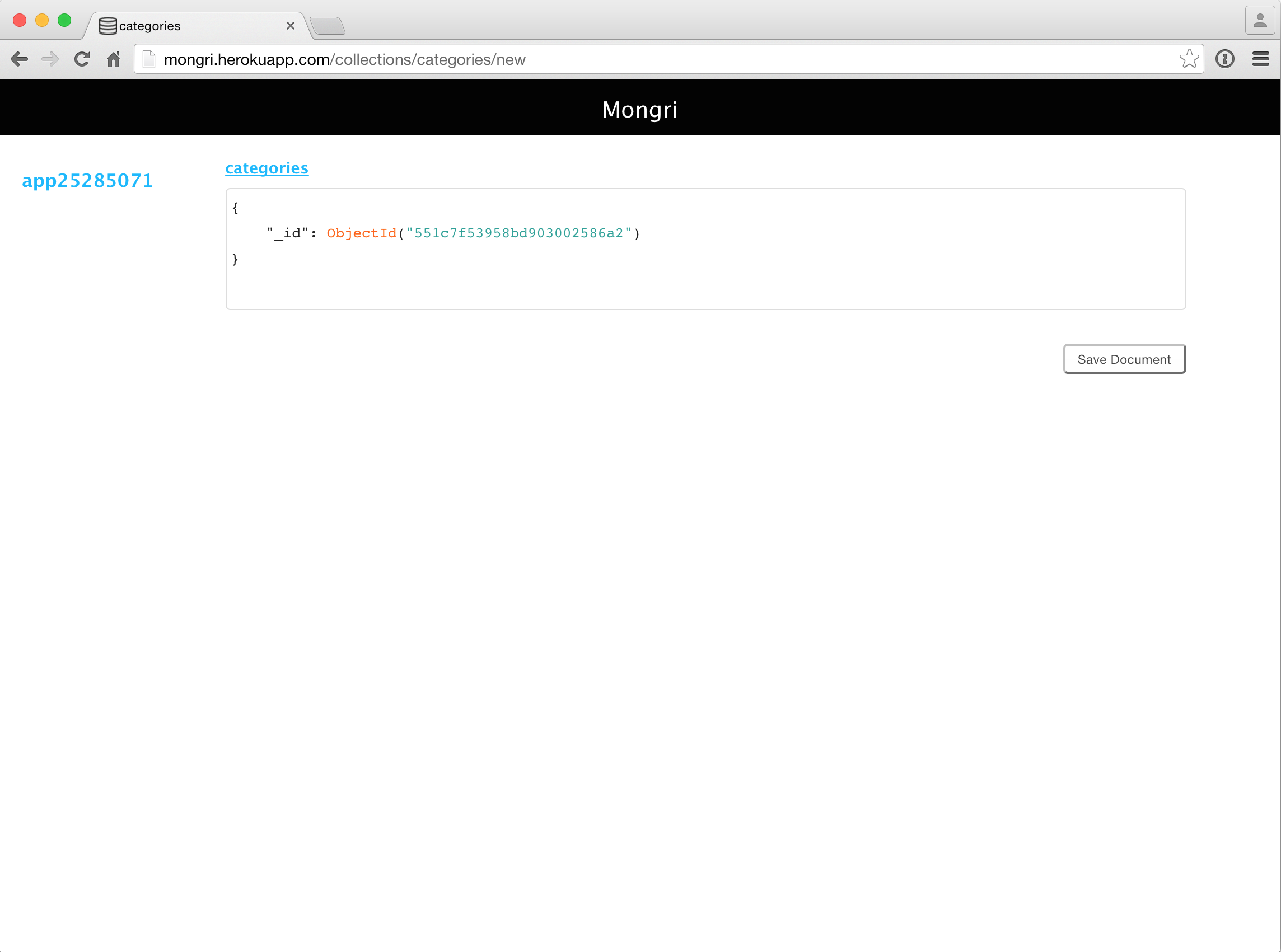Click the Save Document button
Viewport: 1281px width, 952px height.
[x=1124, y=359]
